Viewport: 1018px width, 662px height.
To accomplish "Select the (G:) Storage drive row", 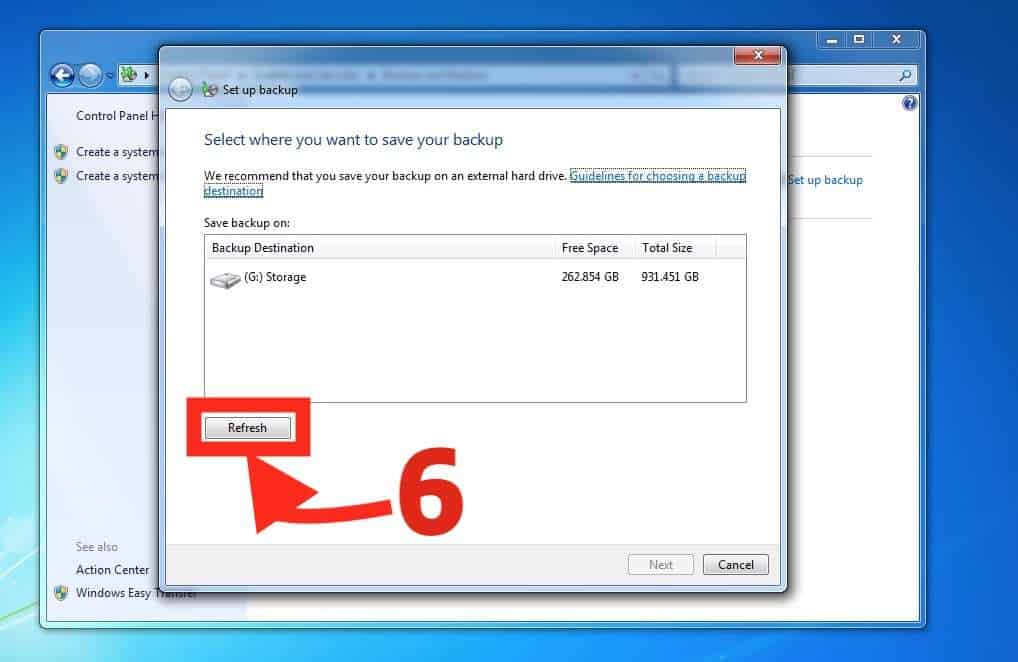I will (x=475, y=277).
